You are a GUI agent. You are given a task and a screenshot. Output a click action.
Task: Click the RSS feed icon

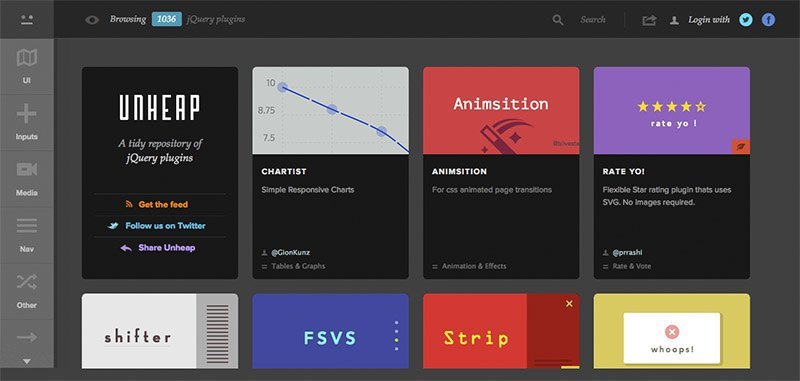tap(129, 204)
